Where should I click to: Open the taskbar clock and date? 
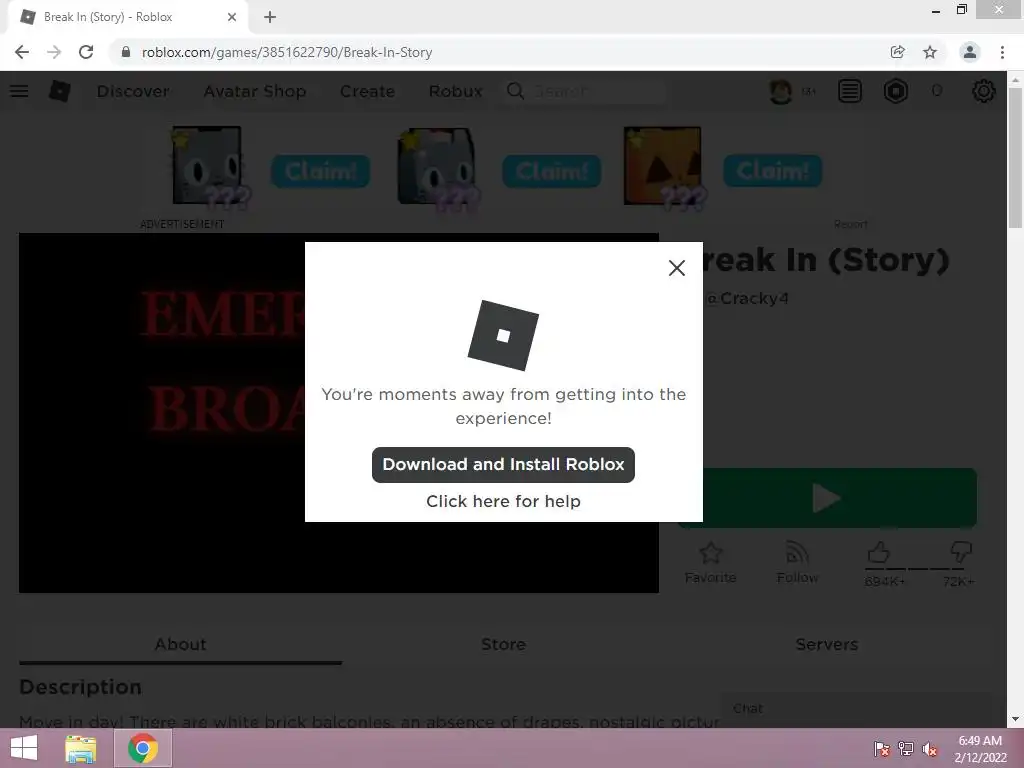980,749
